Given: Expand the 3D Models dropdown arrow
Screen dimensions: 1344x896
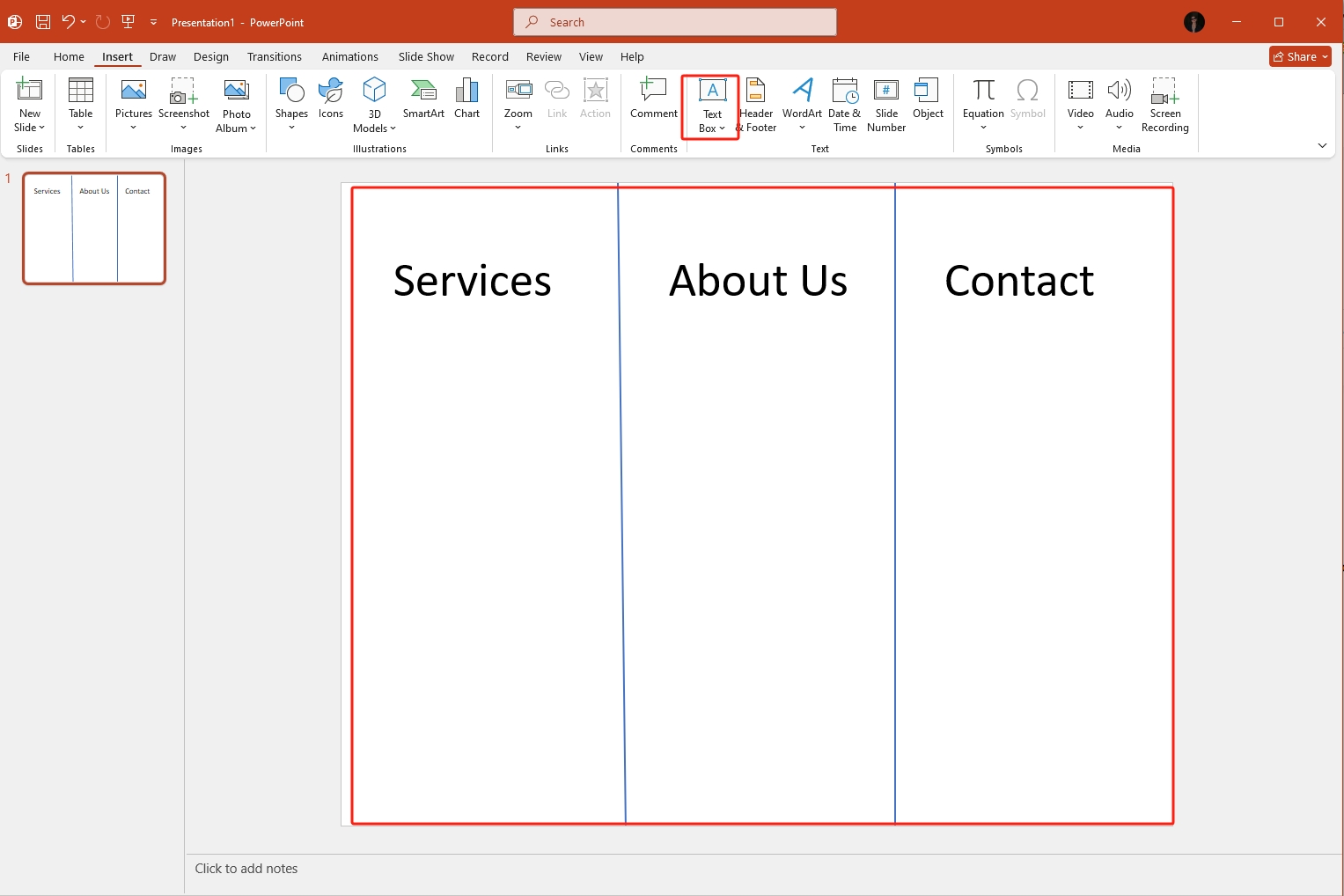Looking at the screenshot, I should (x=393, y=129).
